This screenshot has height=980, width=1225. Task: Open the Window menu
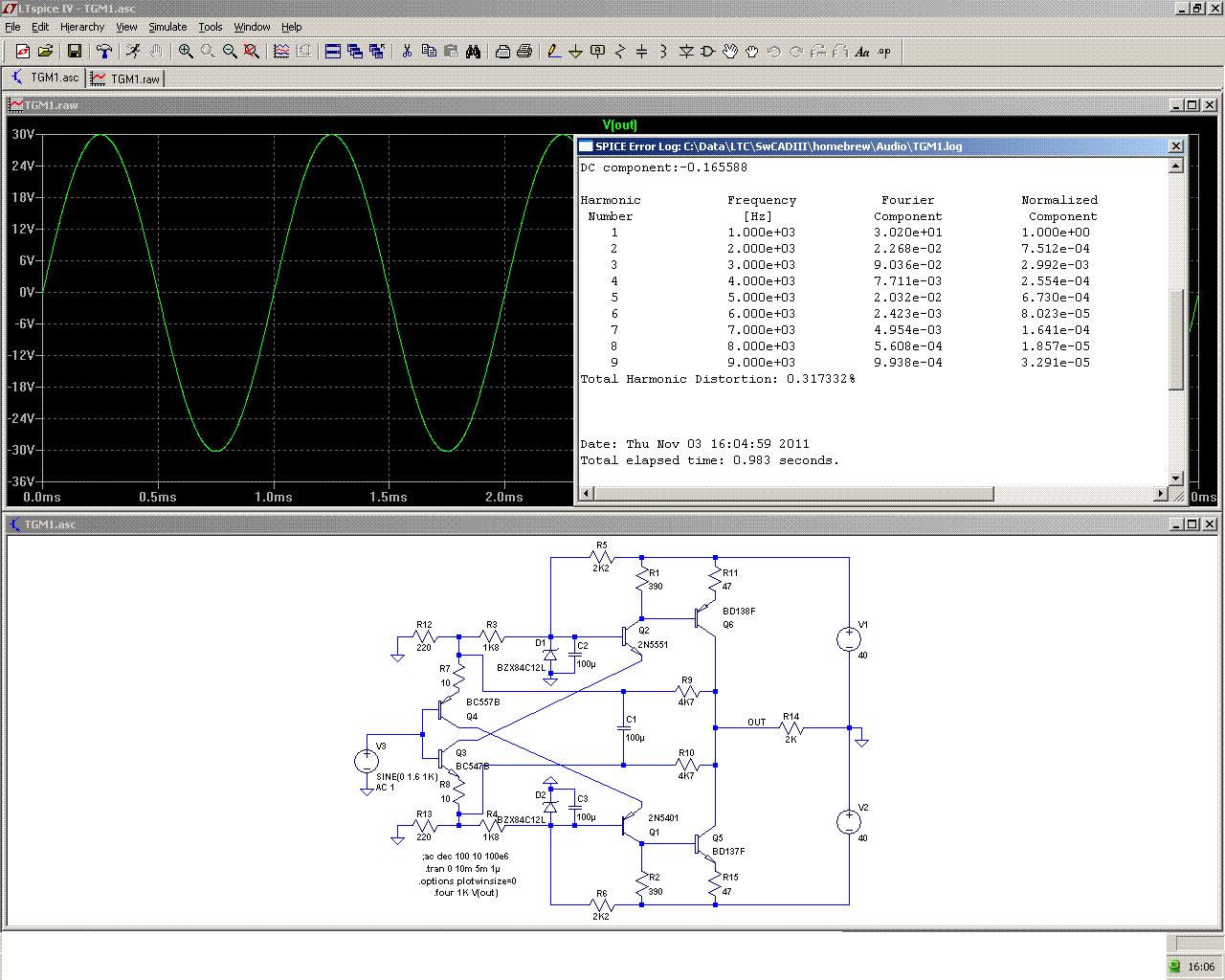[252, 27]
